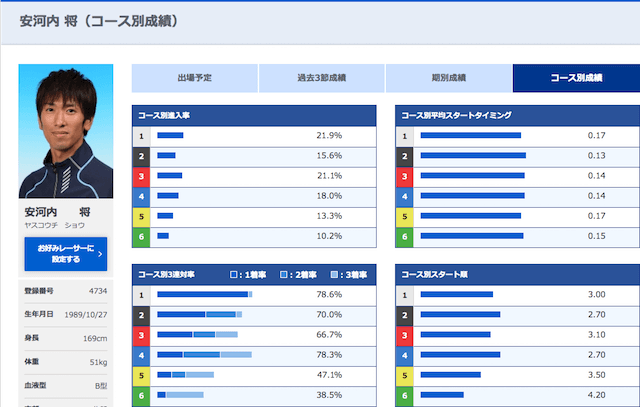Click course 1 badge in コース別3連対率
The height and width of the screenshot is (407, 640).
(142, 295)
